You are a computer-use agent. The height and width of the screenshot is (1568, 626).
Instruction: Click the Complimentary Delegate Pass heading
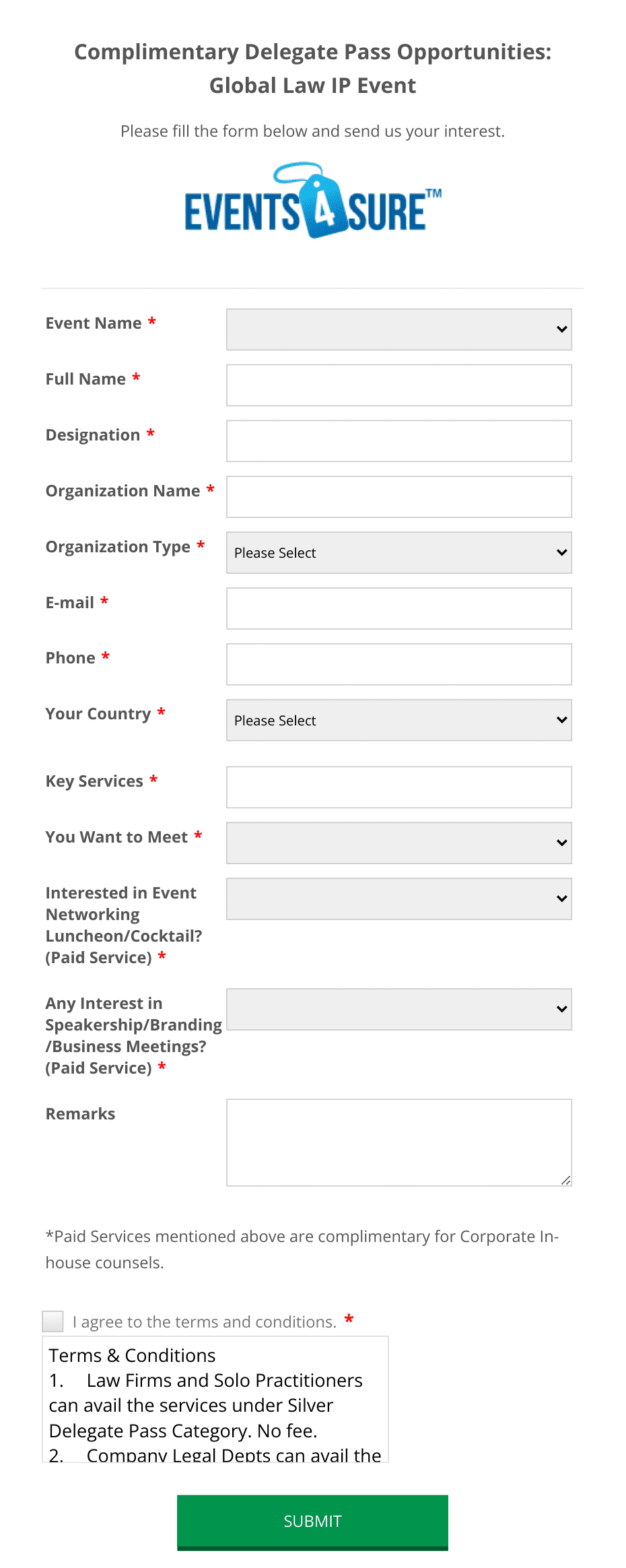[x=313, y=67]
